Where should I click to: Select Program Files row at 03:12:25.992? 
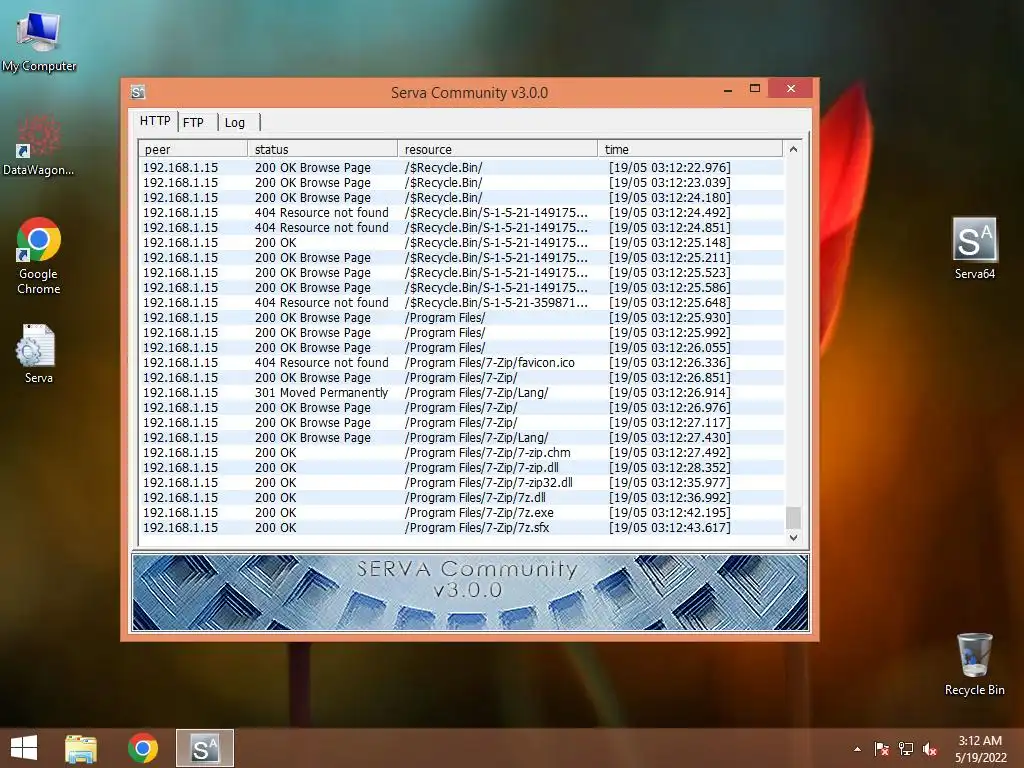pos(462,332)
